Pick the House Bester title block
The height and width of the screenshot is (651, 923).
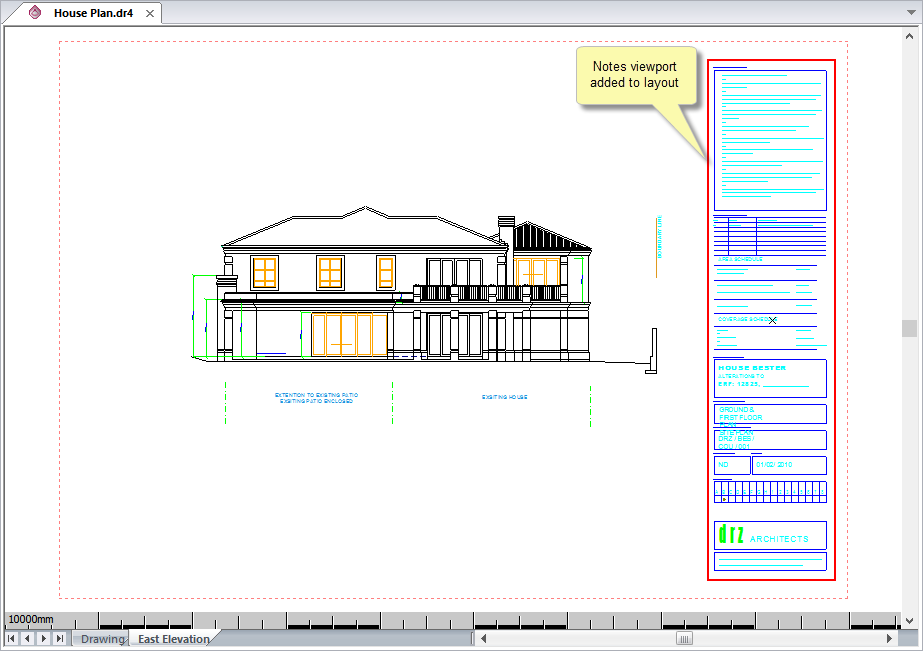coord(770,377)
